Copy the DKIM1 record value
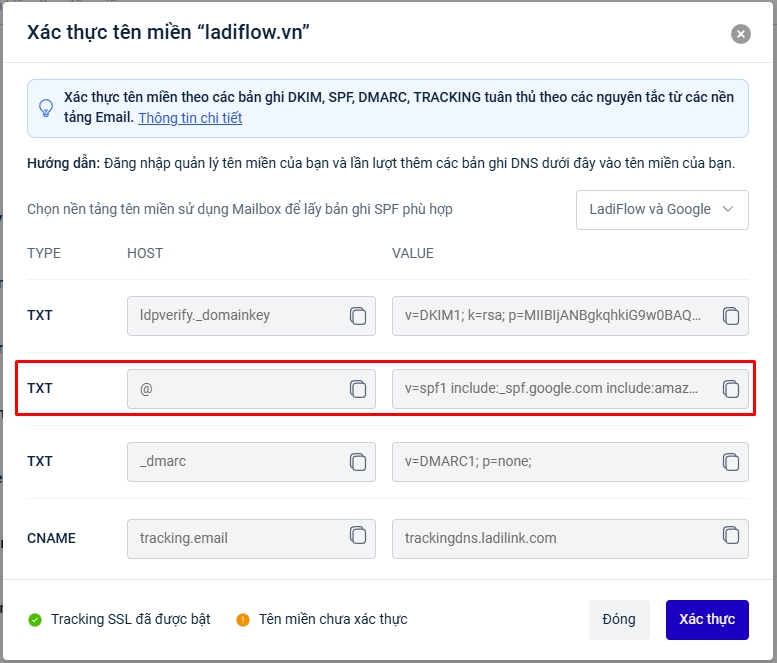The image size is (777, 663). pyautogui.click(x=731, y=316)
